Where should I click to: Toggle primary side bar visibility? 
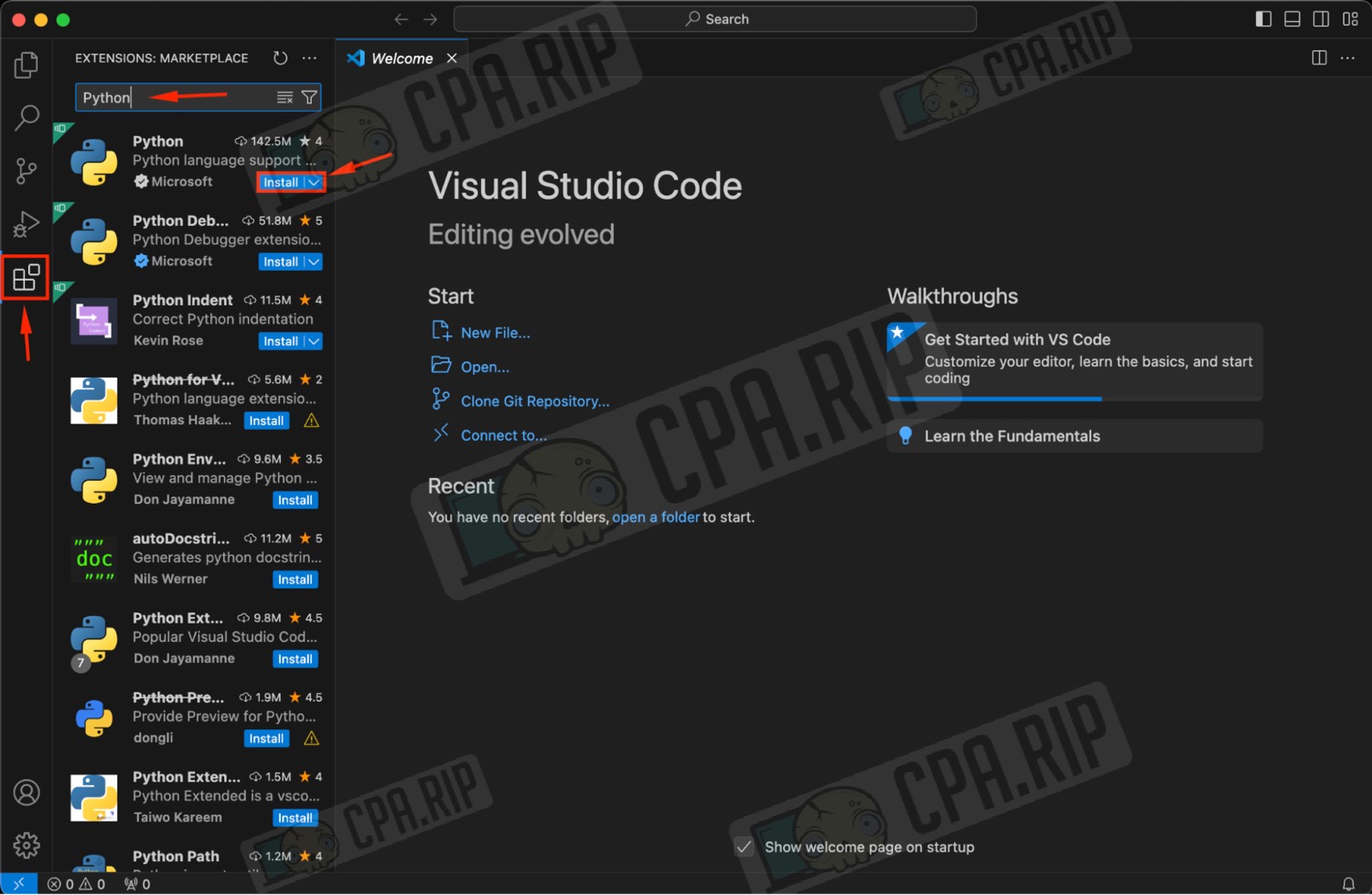pos(1263,19)
